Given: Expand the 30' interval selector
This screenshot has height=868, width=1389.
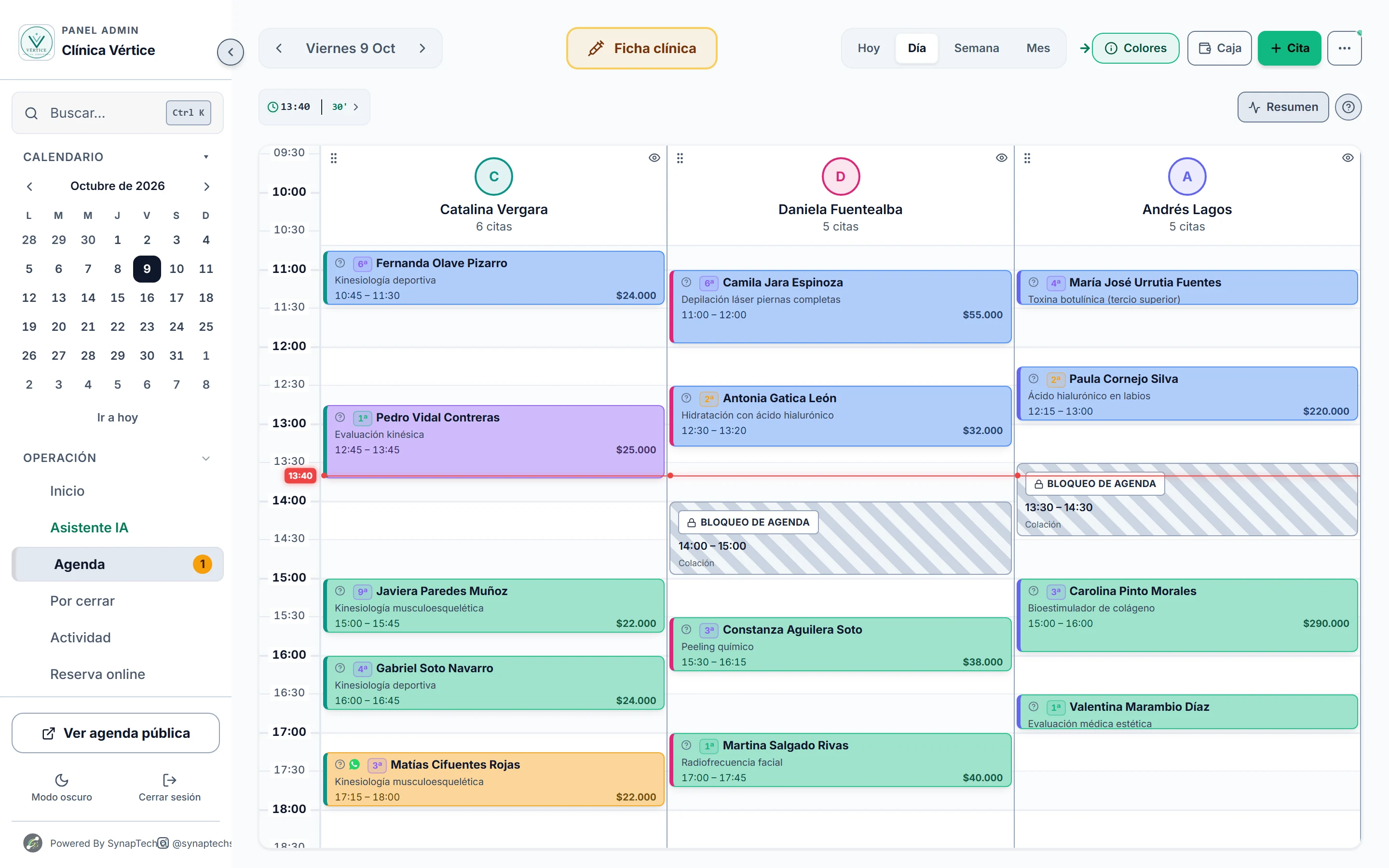Looking at the screenshot, I should point(345,107).
